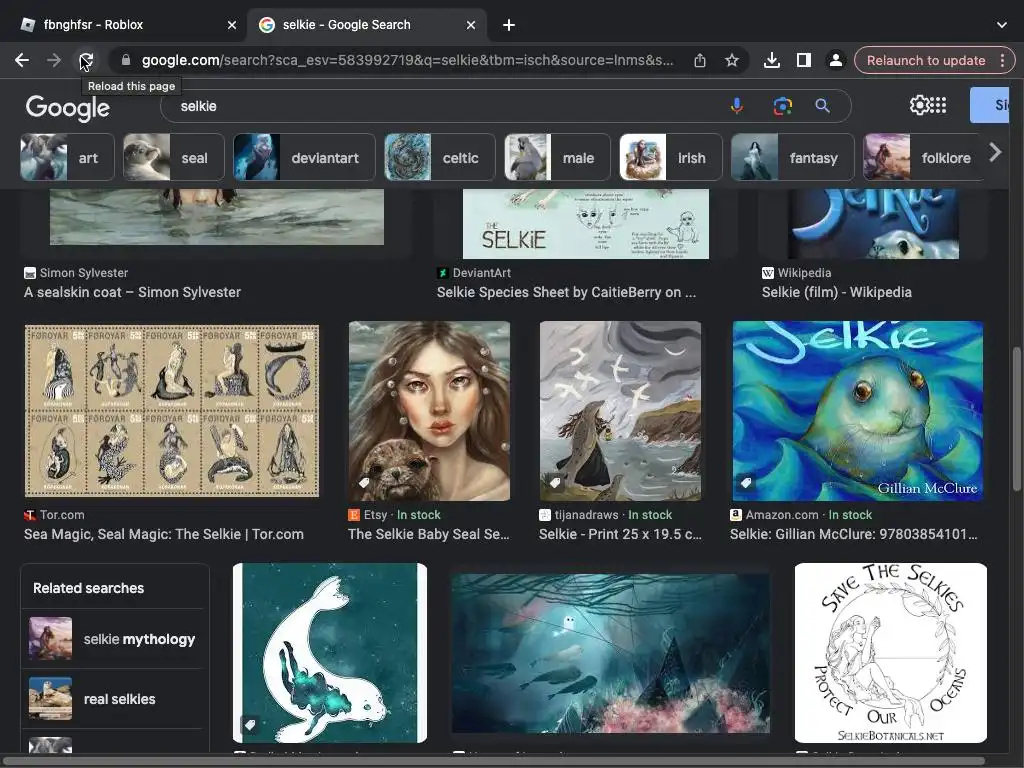
Task: Open THE SELKIE species sheet thumbnail
Action: click(586, 224)
